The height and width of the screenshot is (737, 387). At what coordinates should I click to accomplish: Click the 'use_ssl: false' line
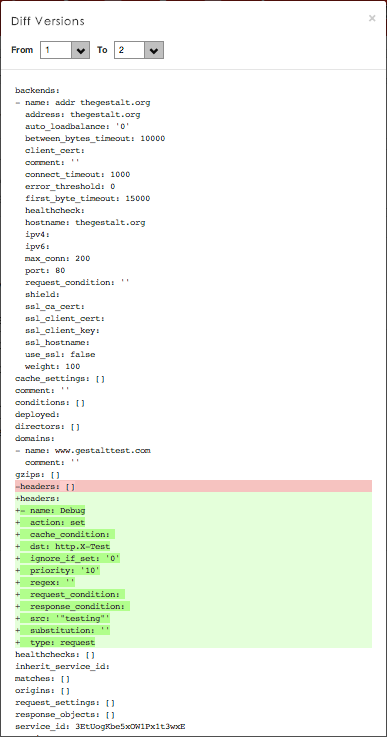point(60,354)
